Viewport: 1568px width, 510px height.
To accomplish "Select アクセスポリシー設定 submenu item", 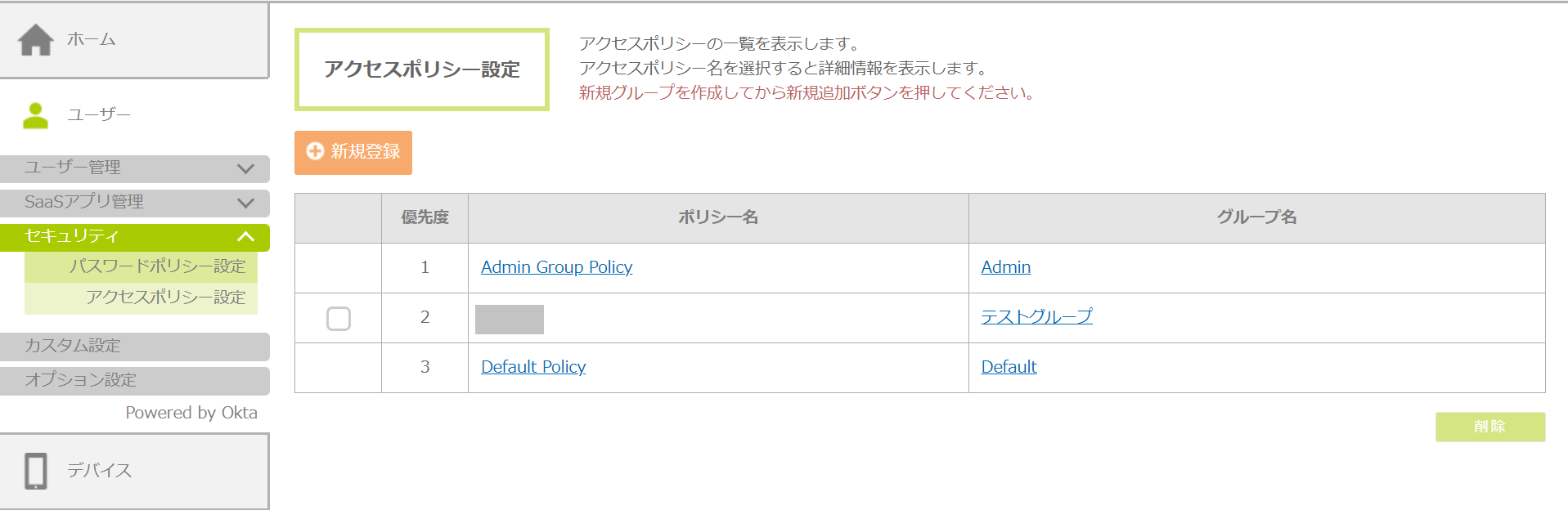I will [x=165, y=297].
